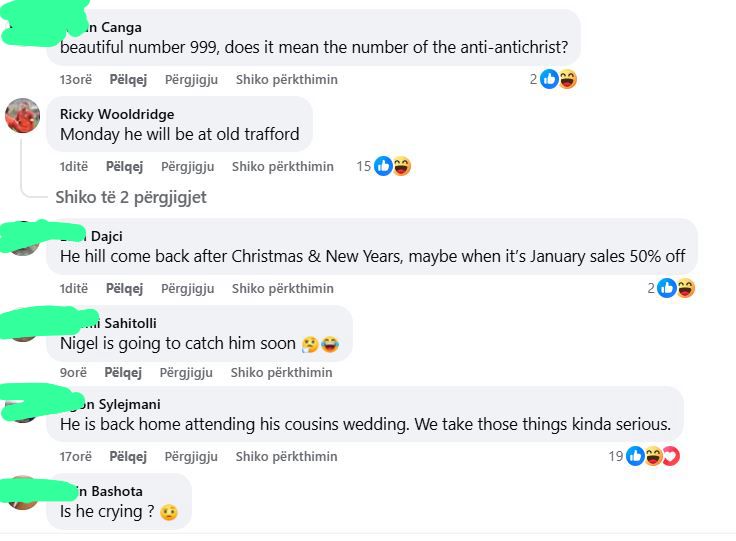Viewport: 736px width, 541px height.
Task: Click laughing emoji reaction on Ricky Wooldridge's comment
Action: tap(401, 166)
